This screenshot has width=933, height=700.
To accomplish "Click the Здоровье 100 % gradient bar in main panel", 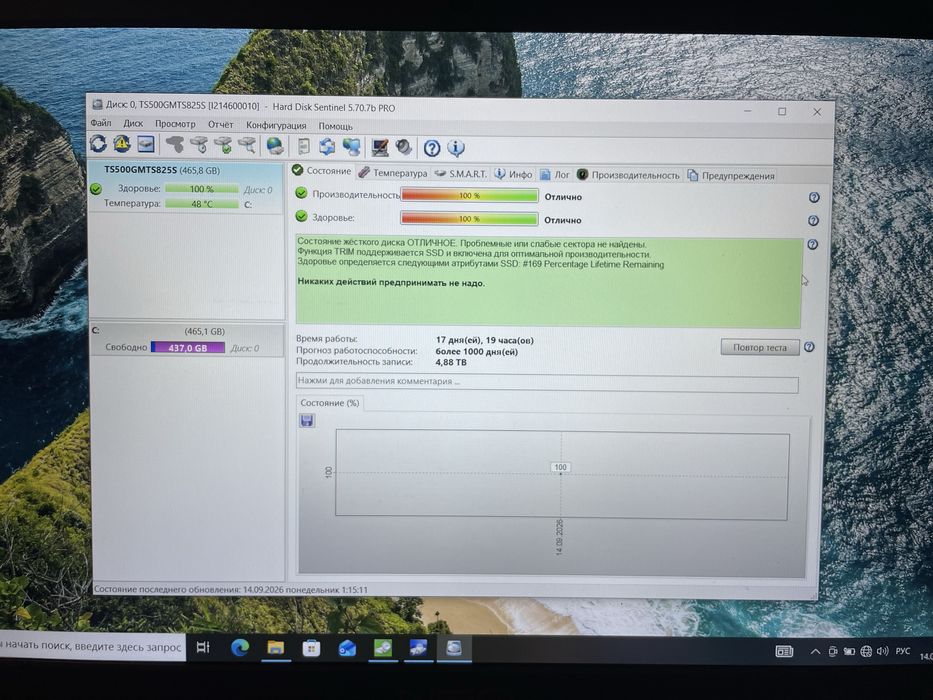I will coord(469,218).
